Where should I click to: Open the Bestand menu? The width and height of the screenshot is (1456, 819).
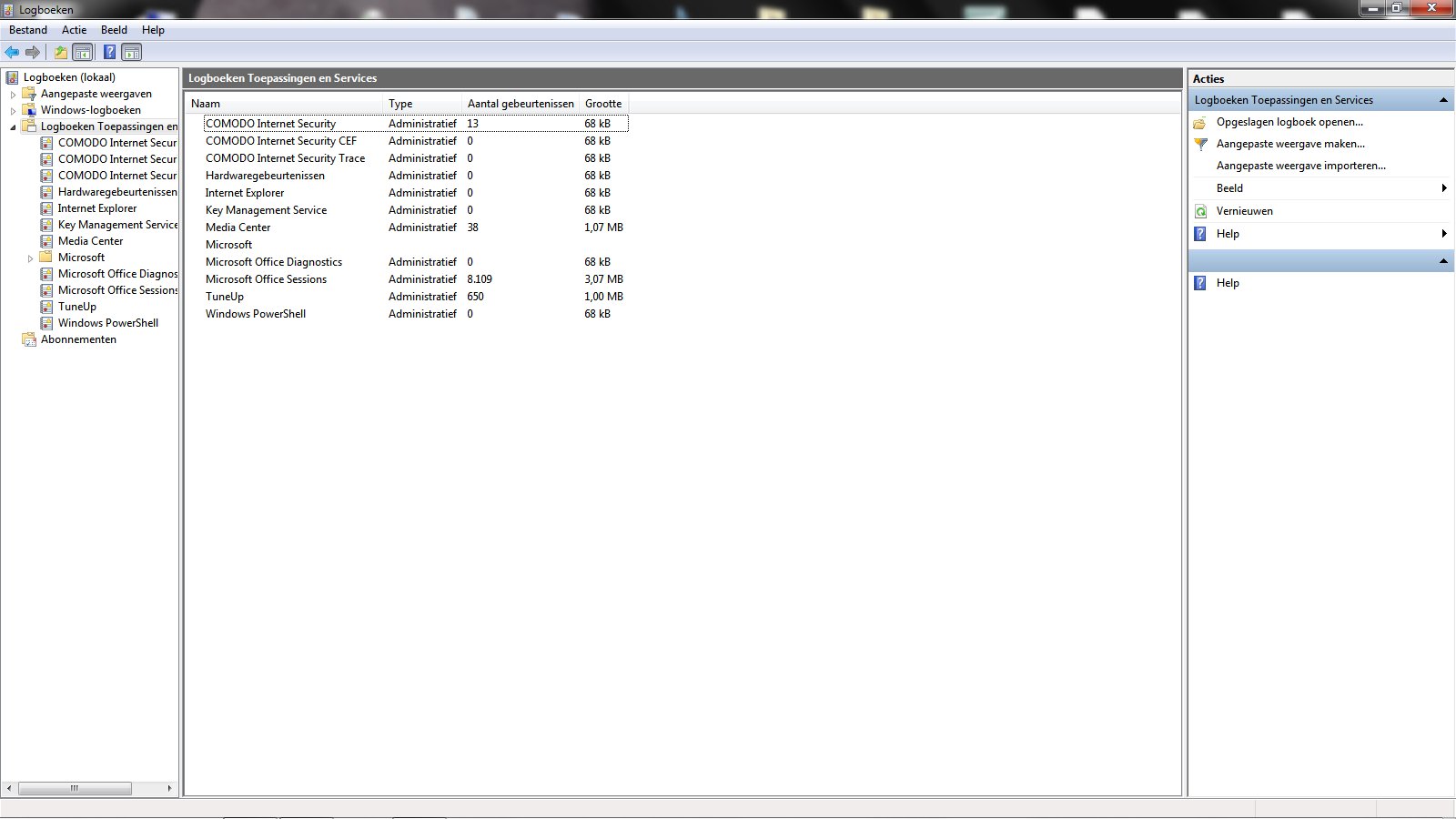pos(28,30)
